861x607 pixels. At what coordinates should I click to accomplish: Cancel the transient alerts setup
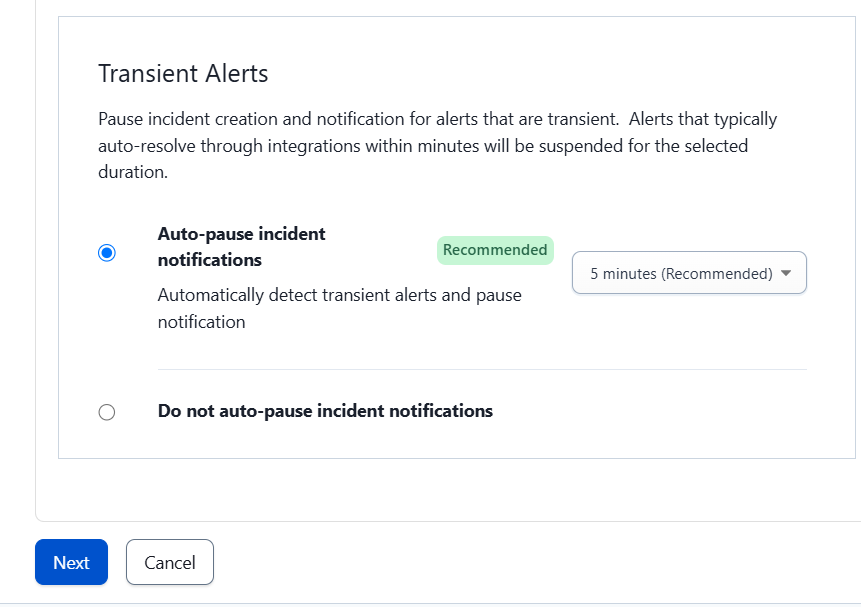coord(170,562)
